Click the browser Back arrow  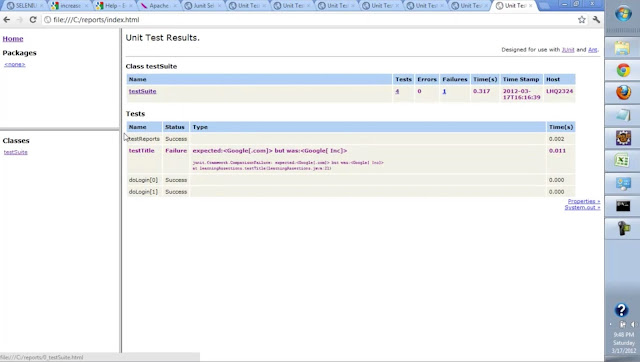(x=7, y=20)
